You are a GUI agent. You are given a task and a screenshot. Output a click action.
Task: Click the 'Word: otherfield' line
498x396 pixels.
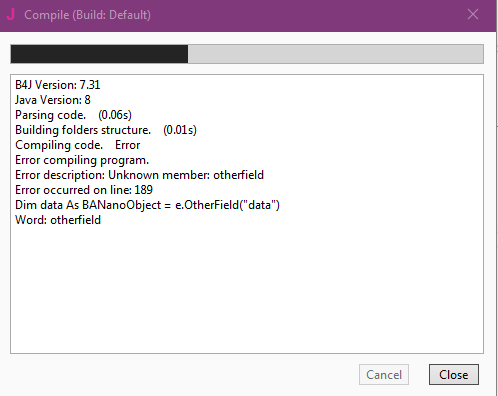(x=58, y=220)
